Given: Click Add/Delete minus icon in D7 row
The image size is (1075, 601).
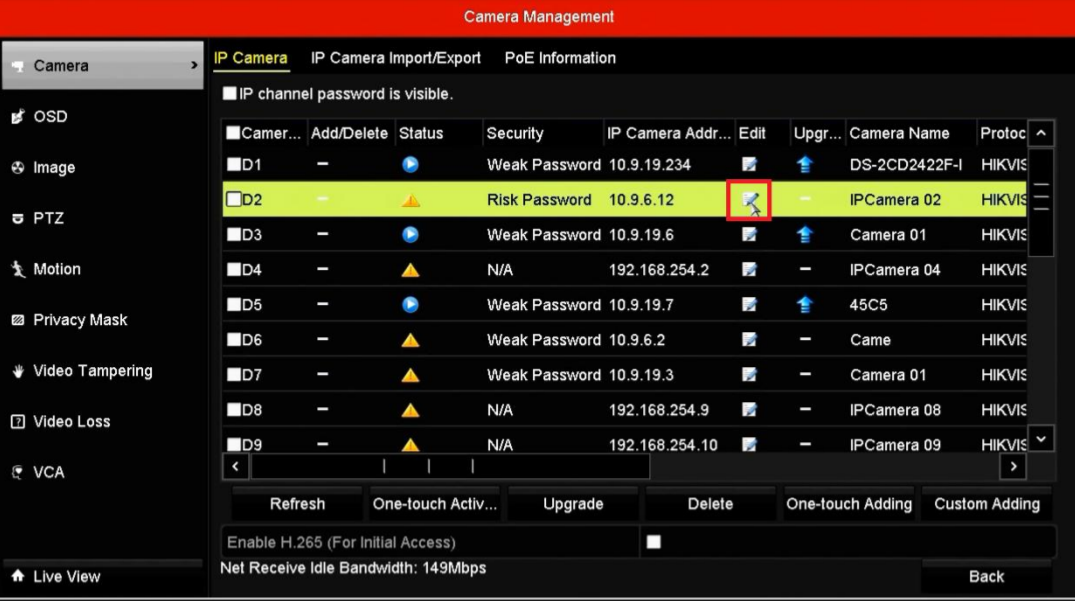Looking at the screenshot, I should click(x=322, y=374).
